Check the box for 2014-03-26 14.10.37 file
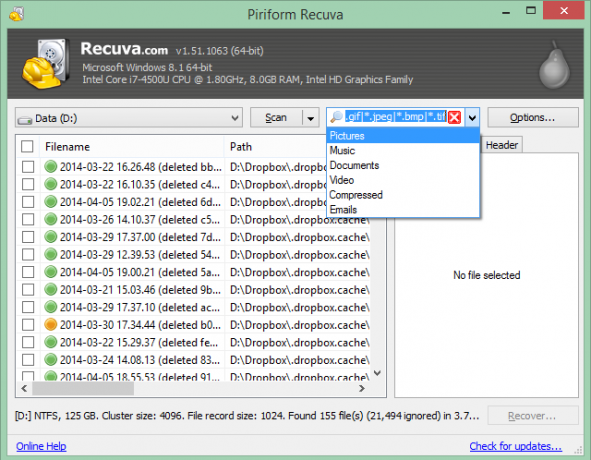 point(28,219)
